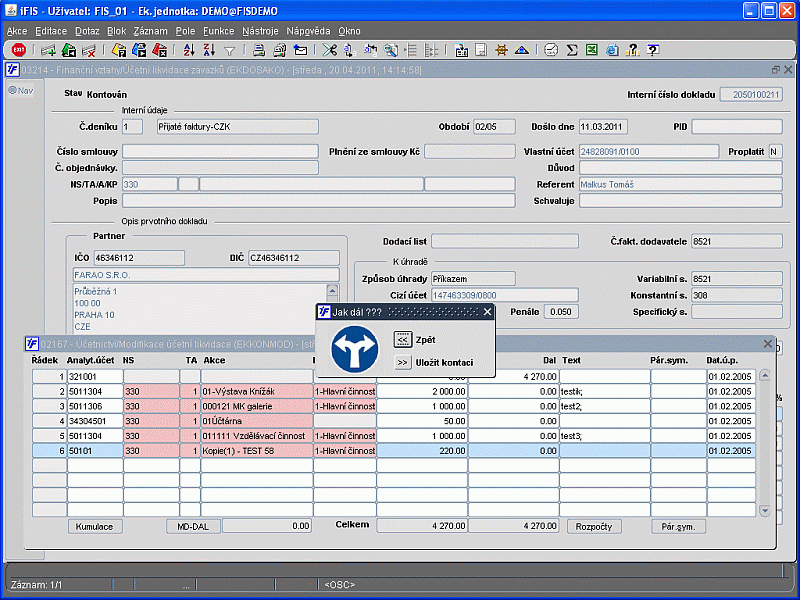800x600 pixels.
Task: Click the clock icon in toolbar
Action: 552,50
